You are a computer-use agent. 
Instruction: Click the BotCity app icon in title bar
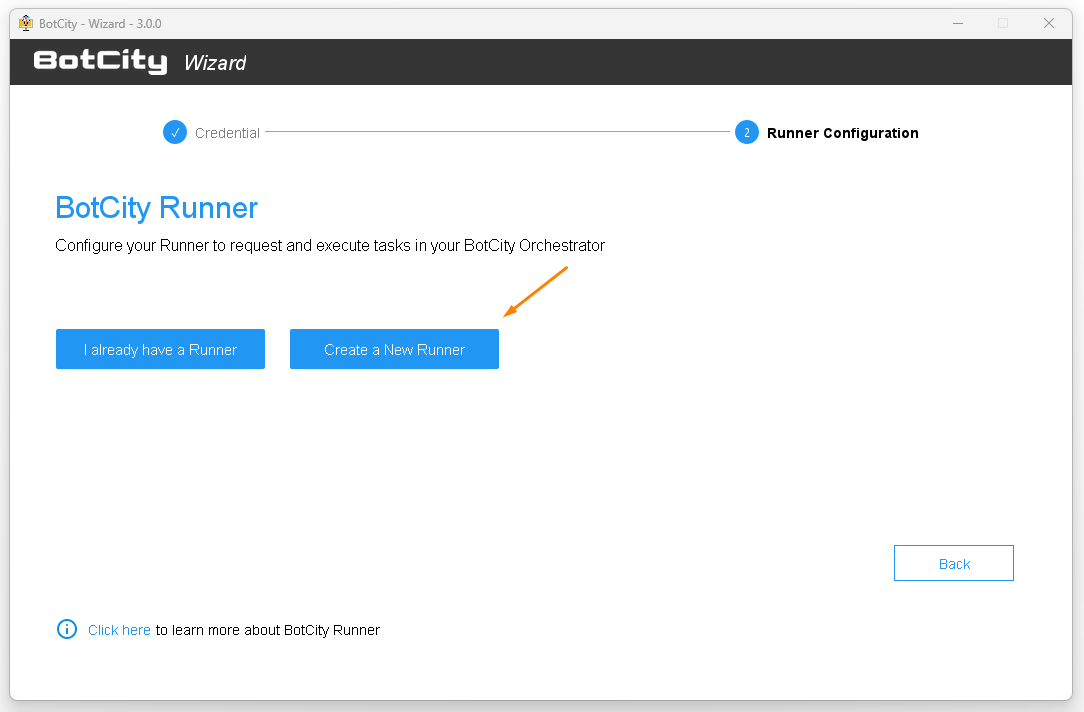[26, 23]
